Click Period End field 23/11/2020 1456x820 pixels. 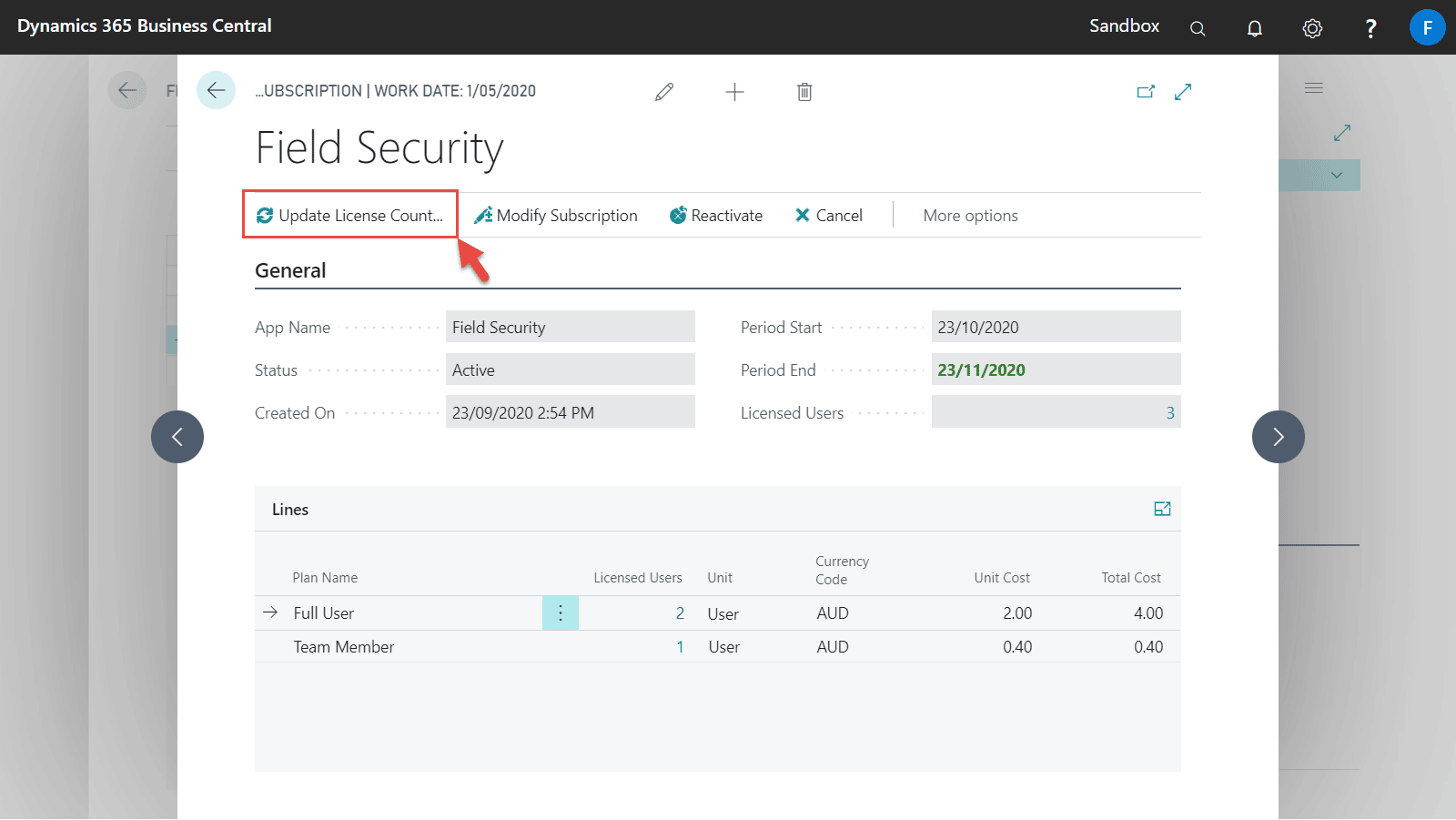click(x=1057, y=370)
